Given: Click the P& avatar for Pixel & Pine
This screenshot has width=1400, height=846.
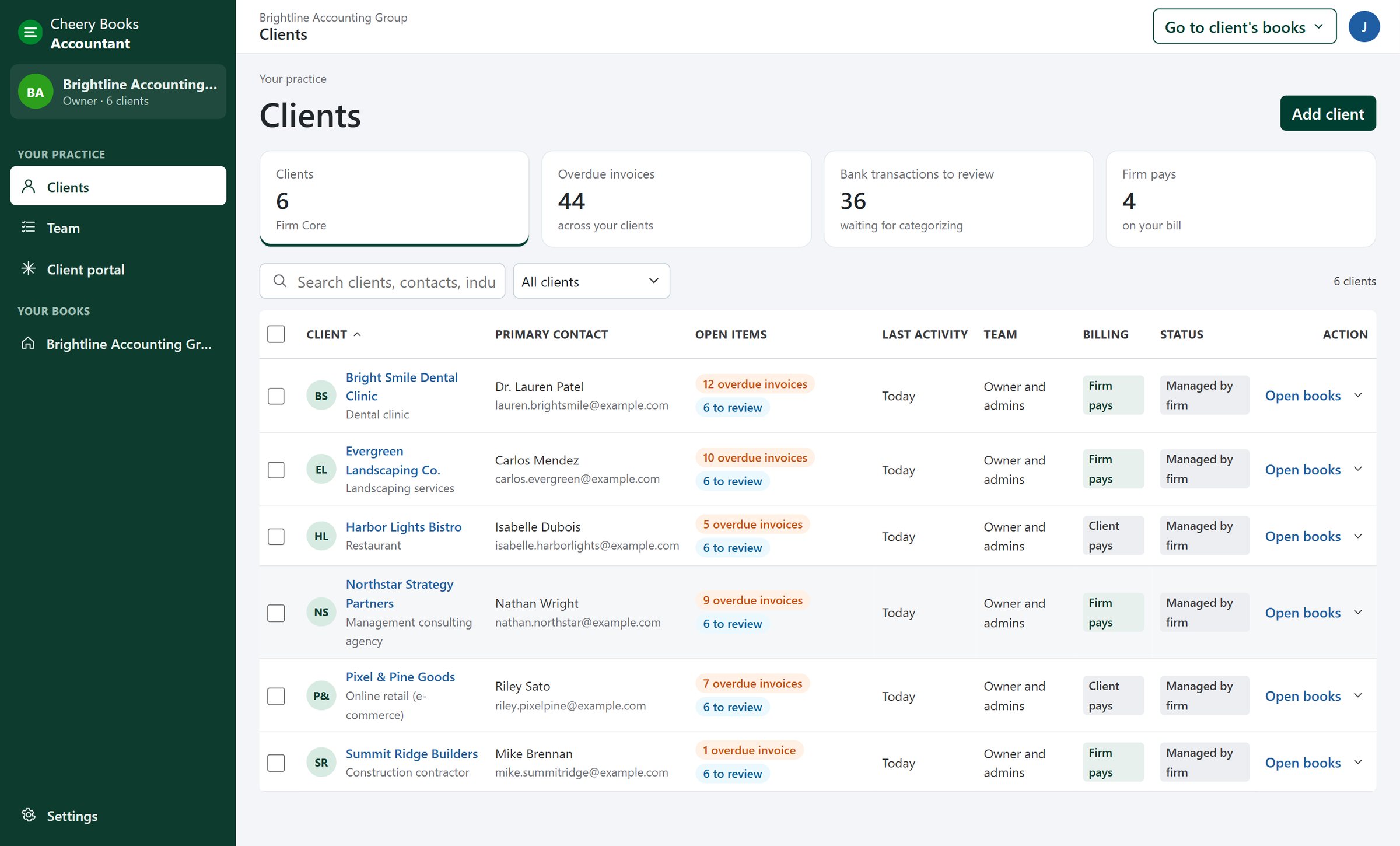Looking at the screenshot, I should click(321, 695).
